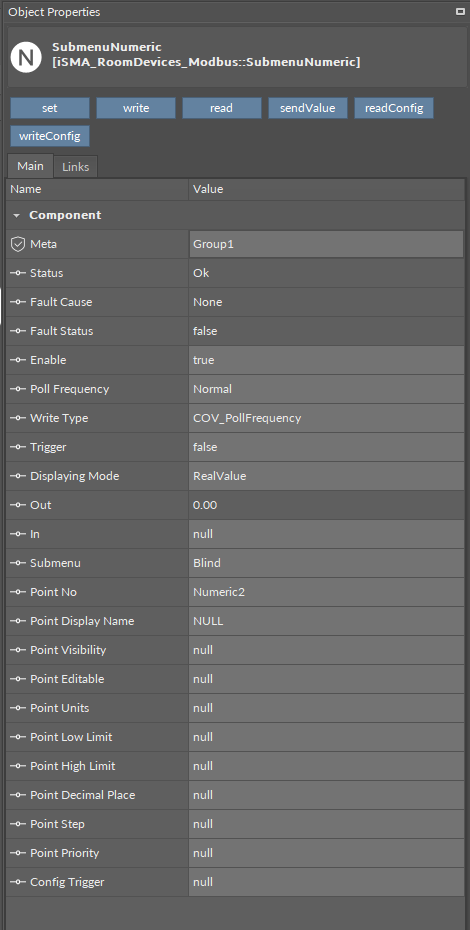Click the slot icon beside Trigger
470x930 pixels.
[18, 447]
